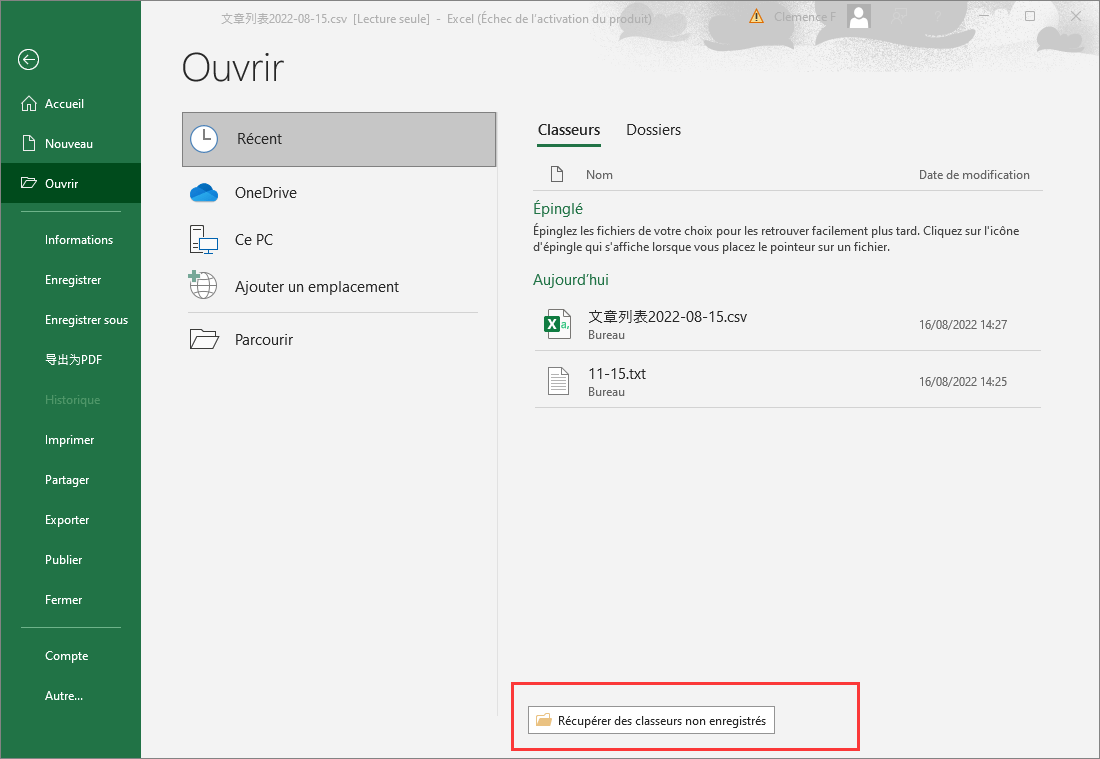The width and height of the screenshot is (1100, 759).
Task: Open the Imprimer page
Action: pos(69,440)
